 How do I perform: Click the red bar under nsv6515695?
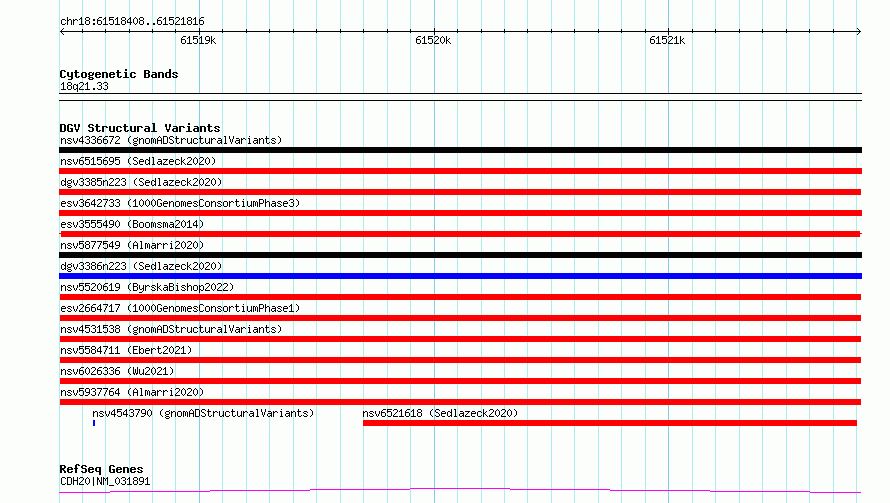click(x=460, y=171)
